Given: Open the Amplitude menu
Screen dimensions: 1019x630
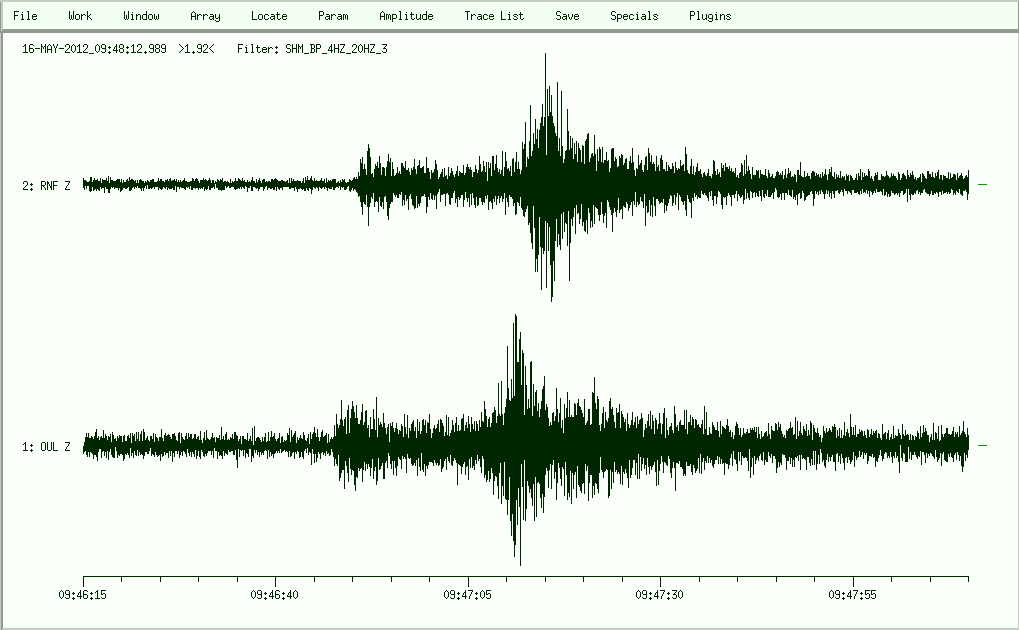Looking at the screenshot, I should click(406, 16).
